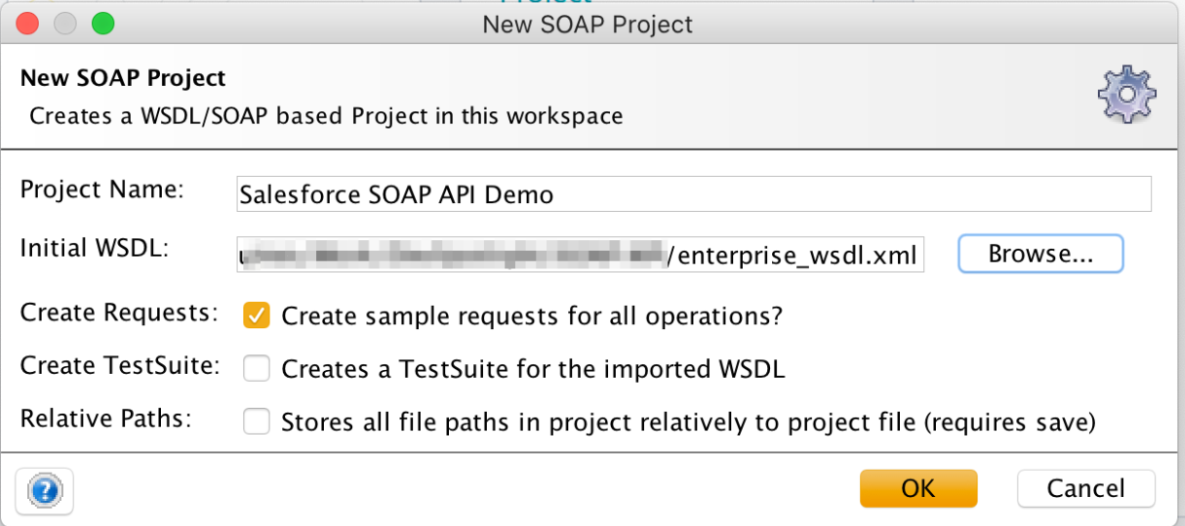
Task: Enable the Create TestSuite checkbox
Action: 257,369
